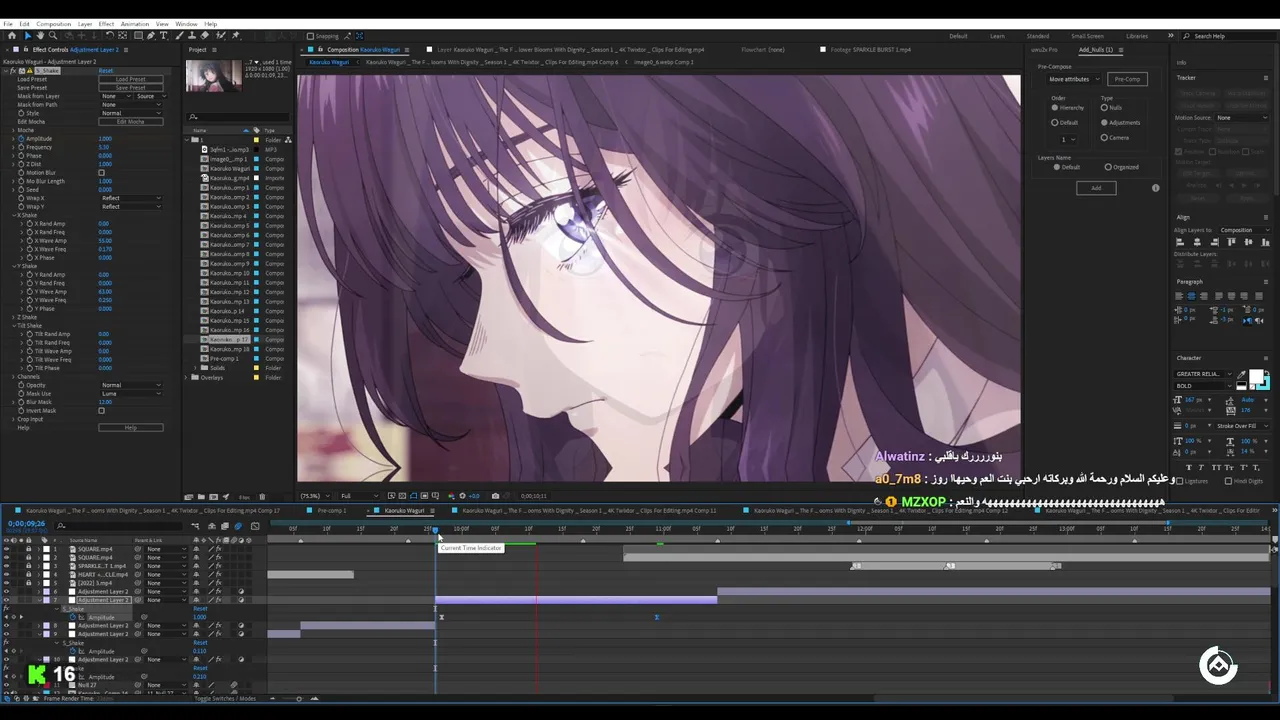Switch to the Standard workspace tab
Image resolution: width=1280 pixels, height=720 pixels.
(1038, 36)
